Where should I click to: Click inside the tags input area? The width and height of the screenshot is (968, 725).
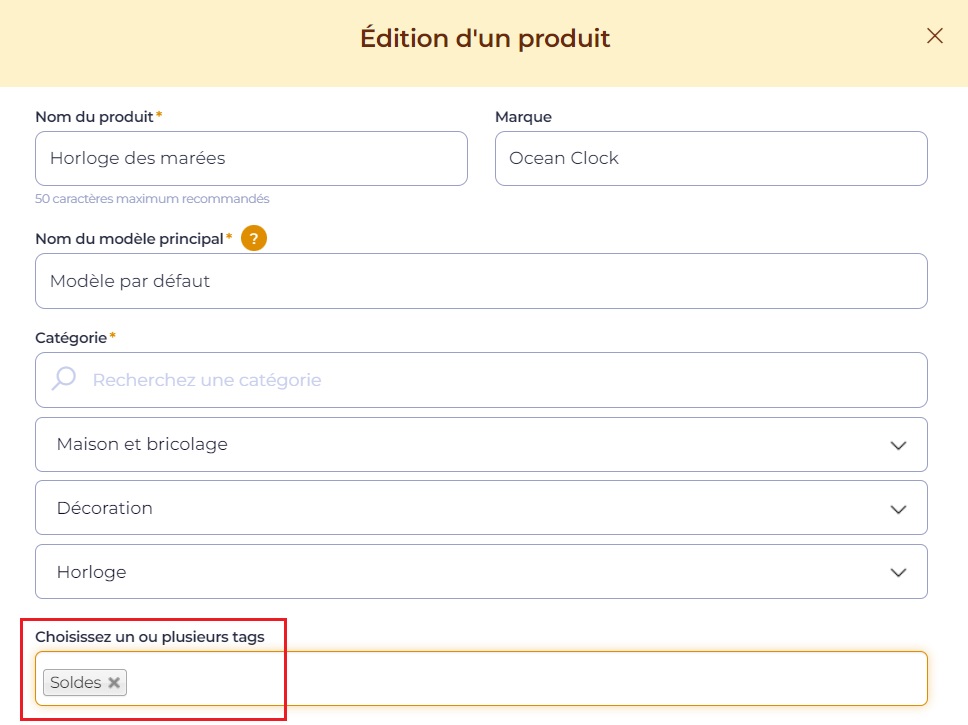click(x=525, y=679)
